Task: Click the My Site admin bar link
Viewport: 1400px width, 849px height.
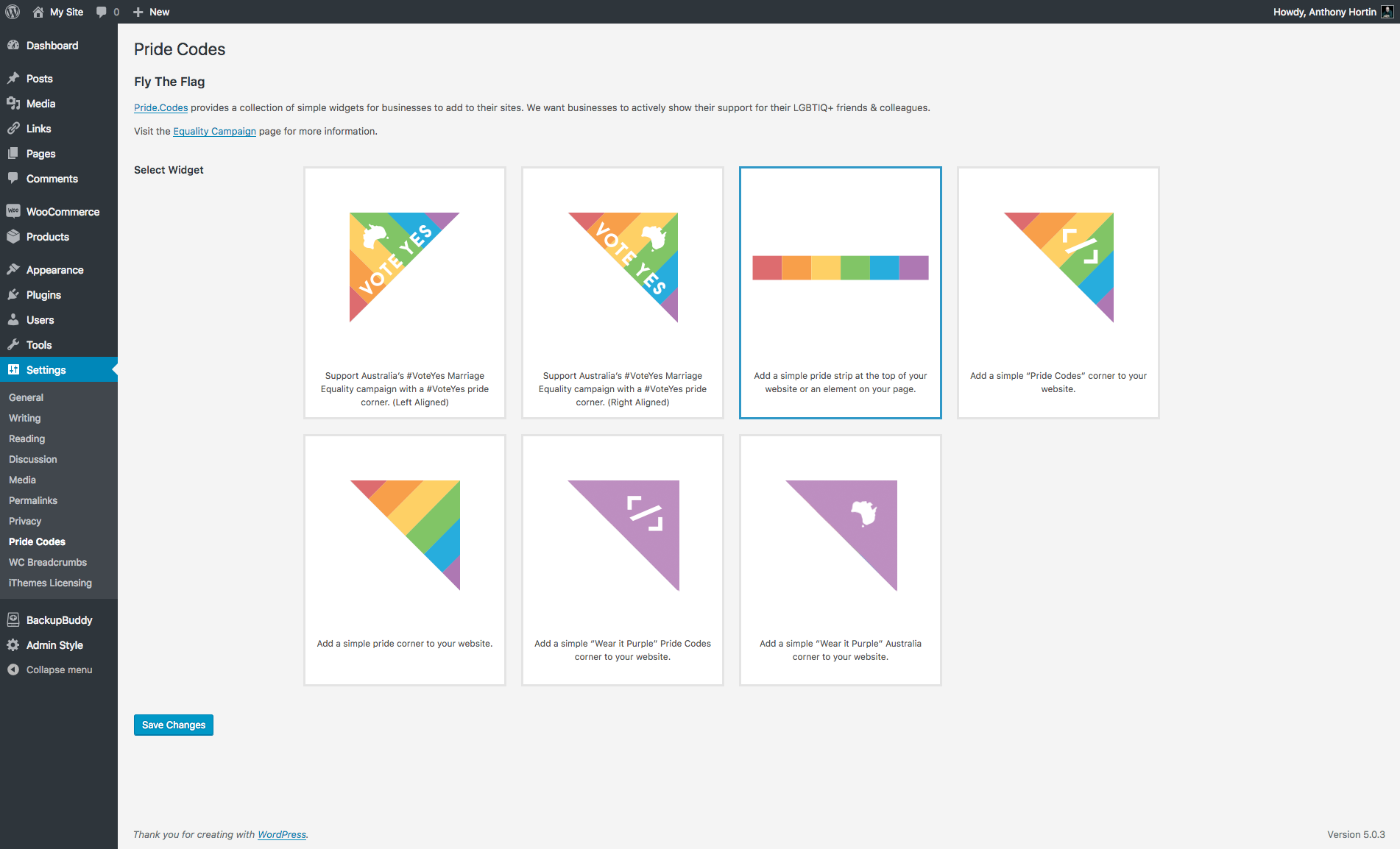Action: pos(66,12)
